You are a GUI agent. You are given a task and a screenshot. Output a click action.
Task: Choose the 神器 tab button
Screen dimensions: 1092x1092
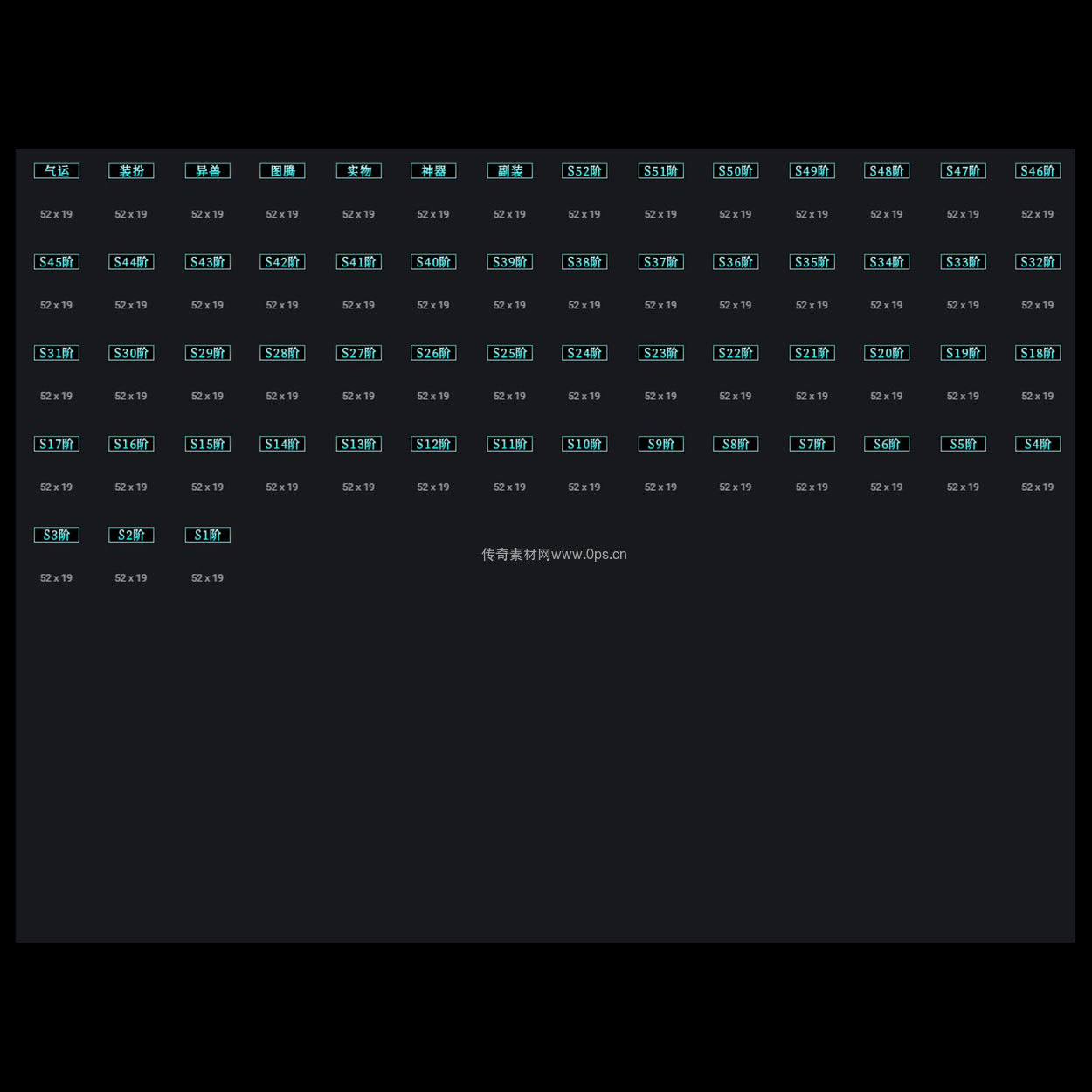pos(433,171)
